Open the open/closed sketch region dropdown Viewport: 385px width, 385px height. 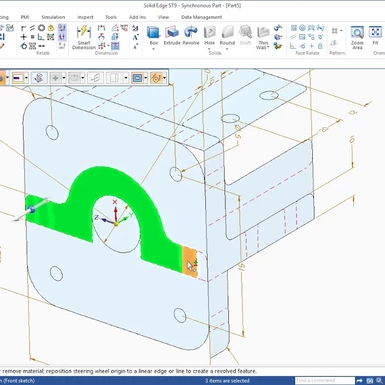tap(146, 78)
